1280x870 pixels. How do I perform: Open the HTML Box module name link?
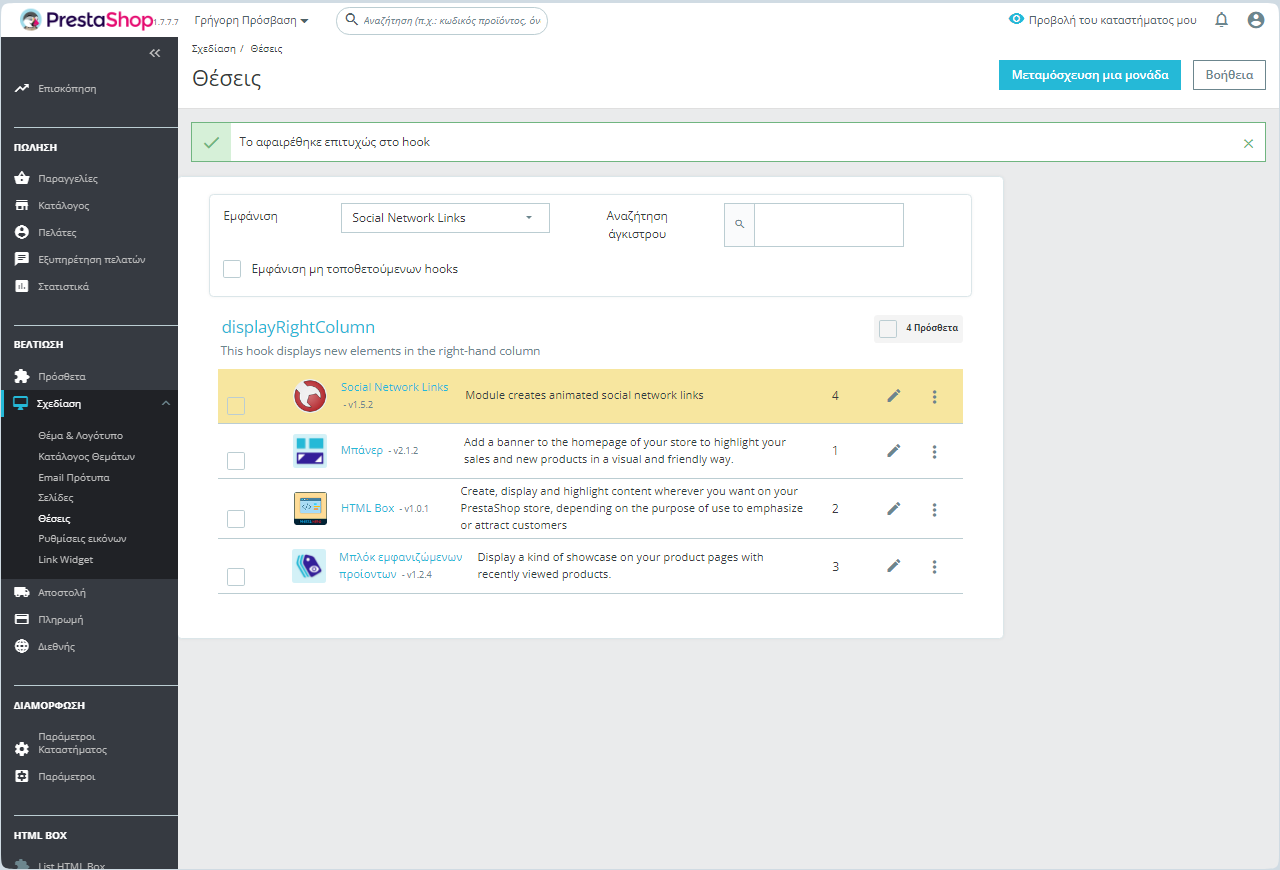368,508
